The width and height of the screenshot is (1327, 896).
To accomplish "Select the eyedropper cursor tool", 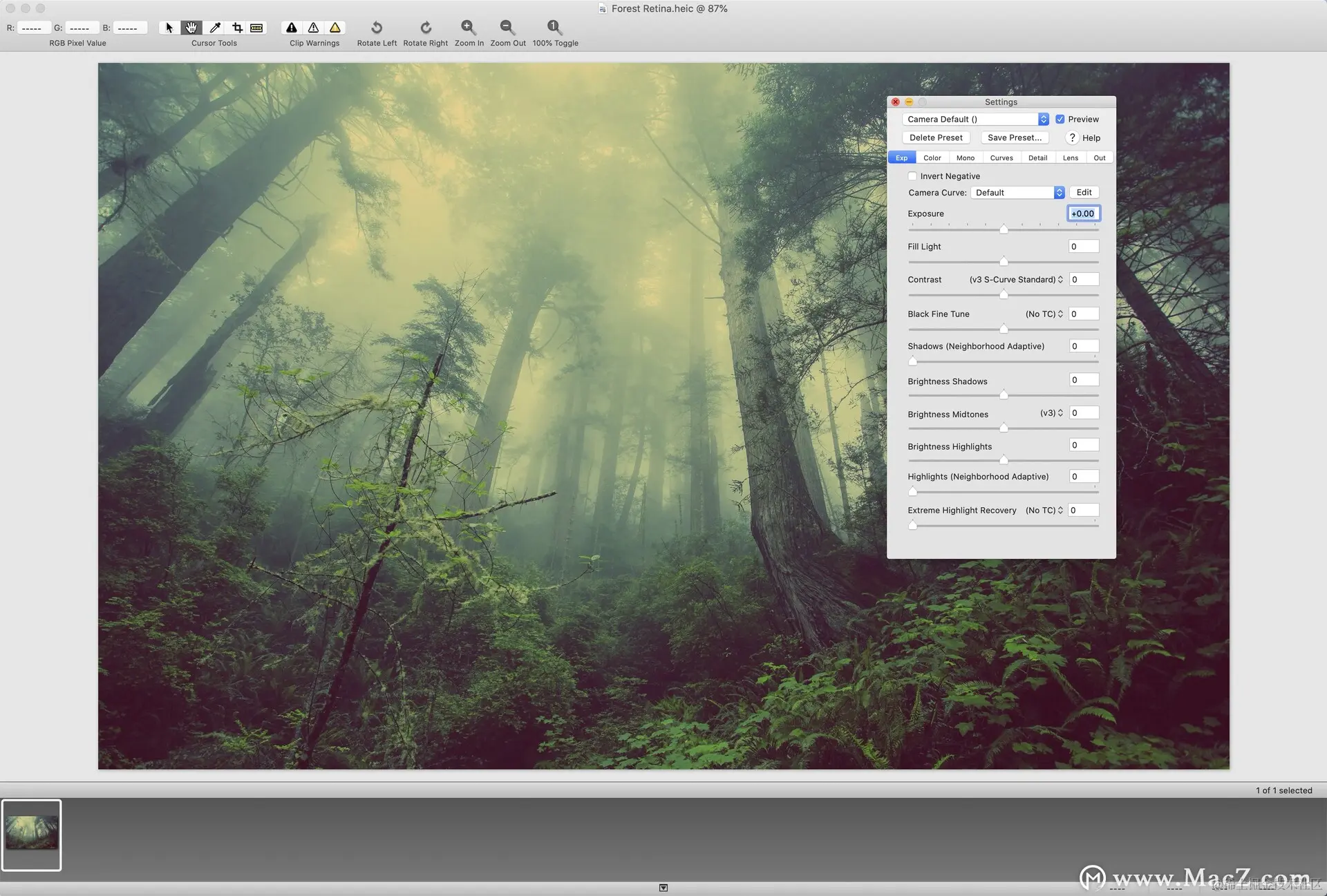I will [x=215, y=28].
